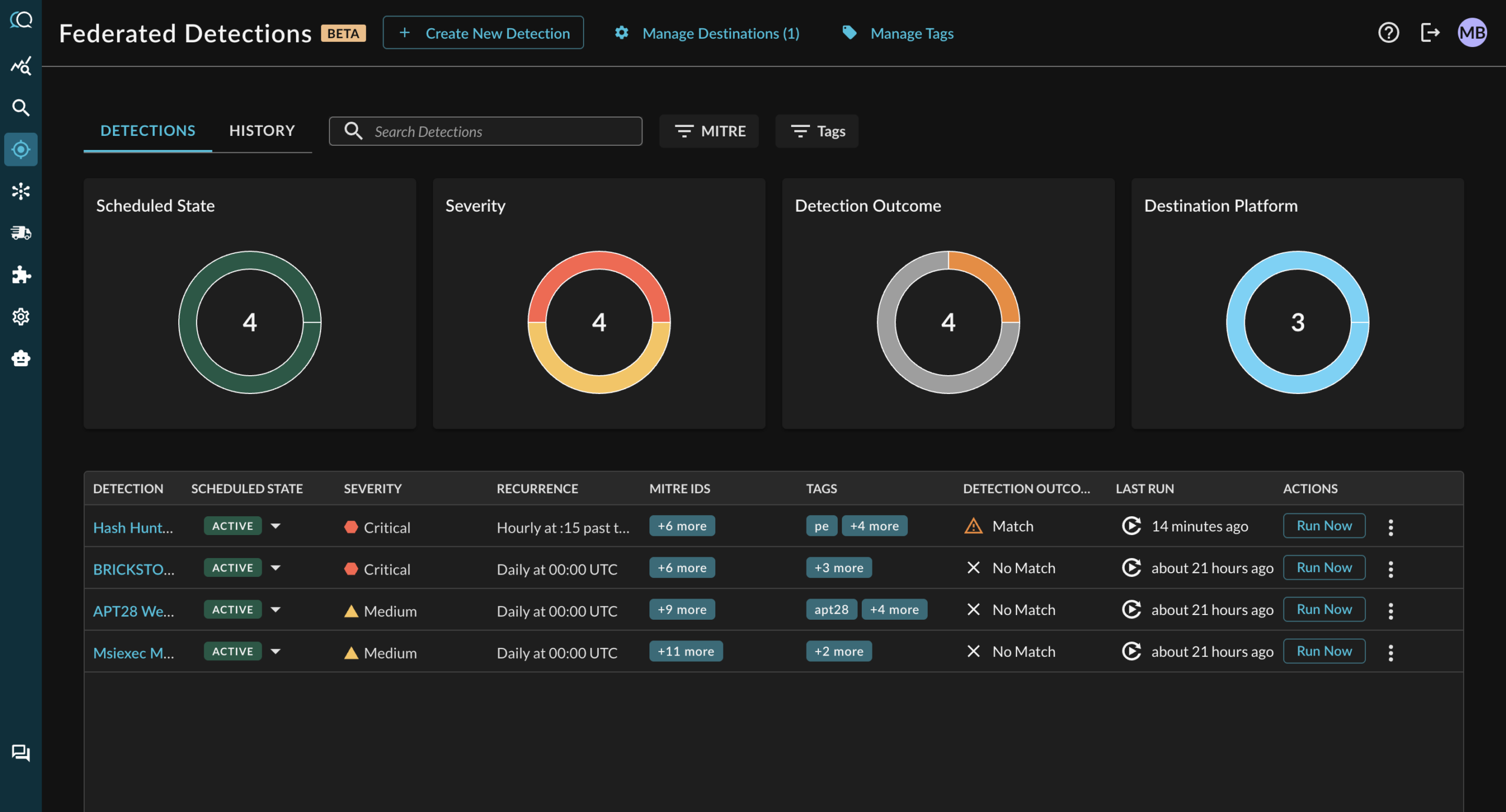1506x812 pixels.
Task: Select the integrations puzzle icon in the sidebar
Action: point(21,275)
